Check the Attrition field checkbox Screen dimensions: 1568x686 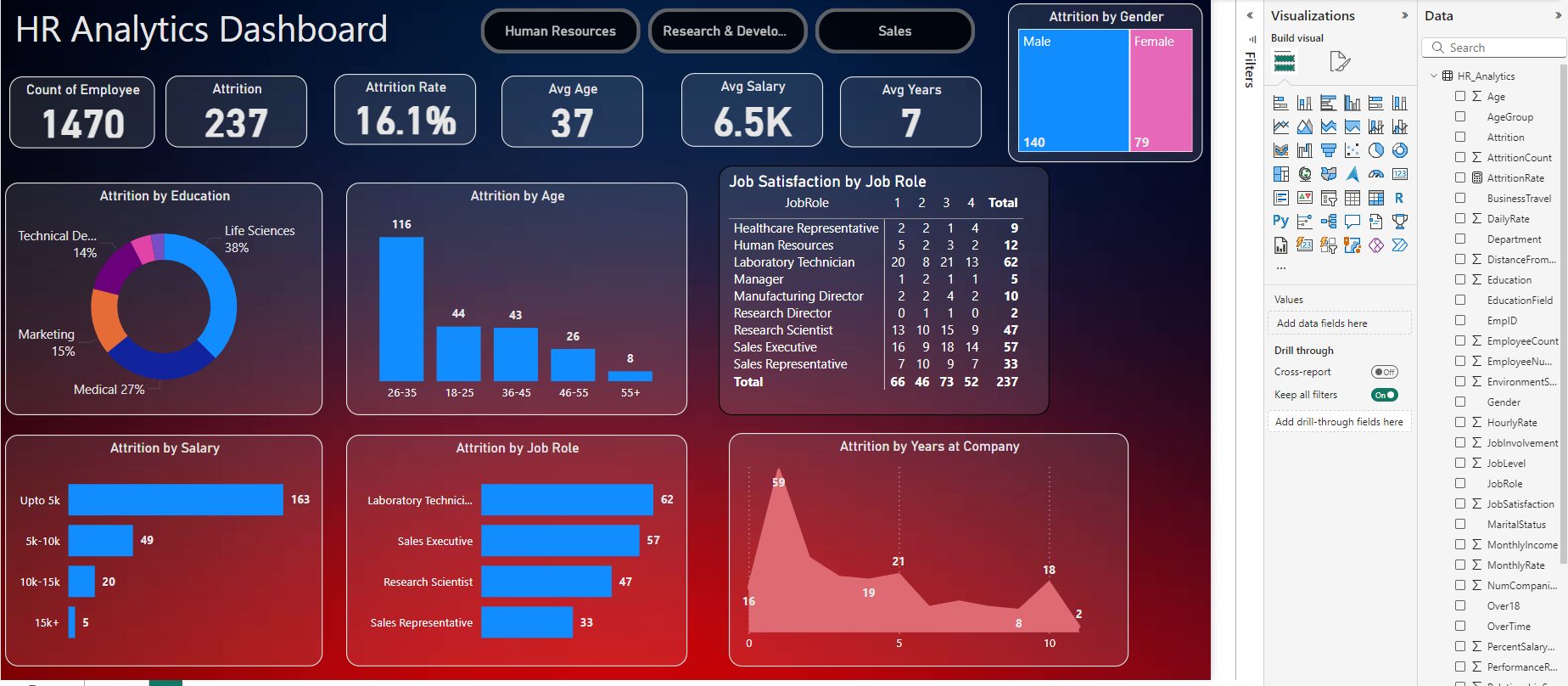tap(1460, 137)
